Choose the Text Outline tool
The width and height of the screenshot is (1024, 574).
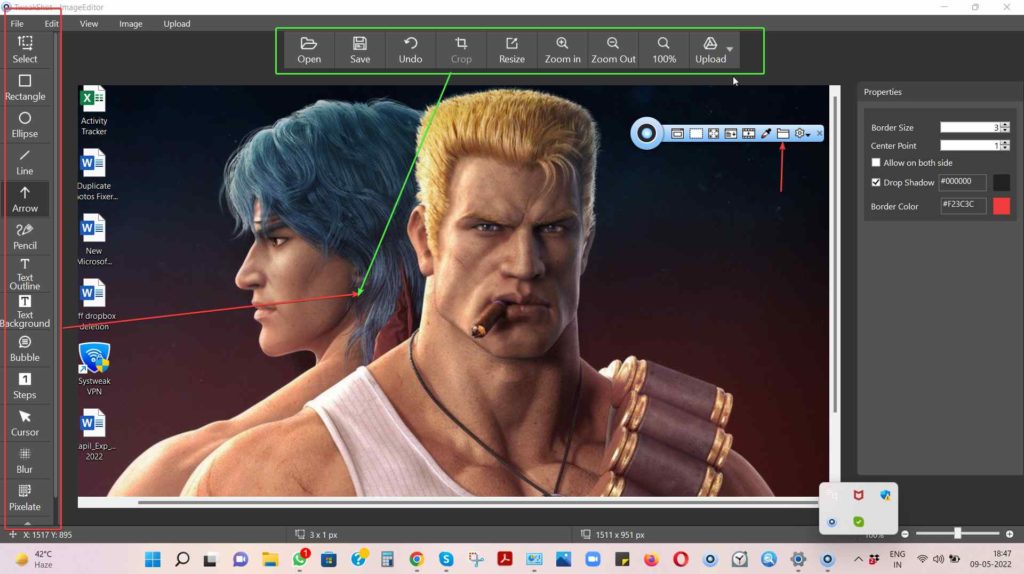coord(25,274)
